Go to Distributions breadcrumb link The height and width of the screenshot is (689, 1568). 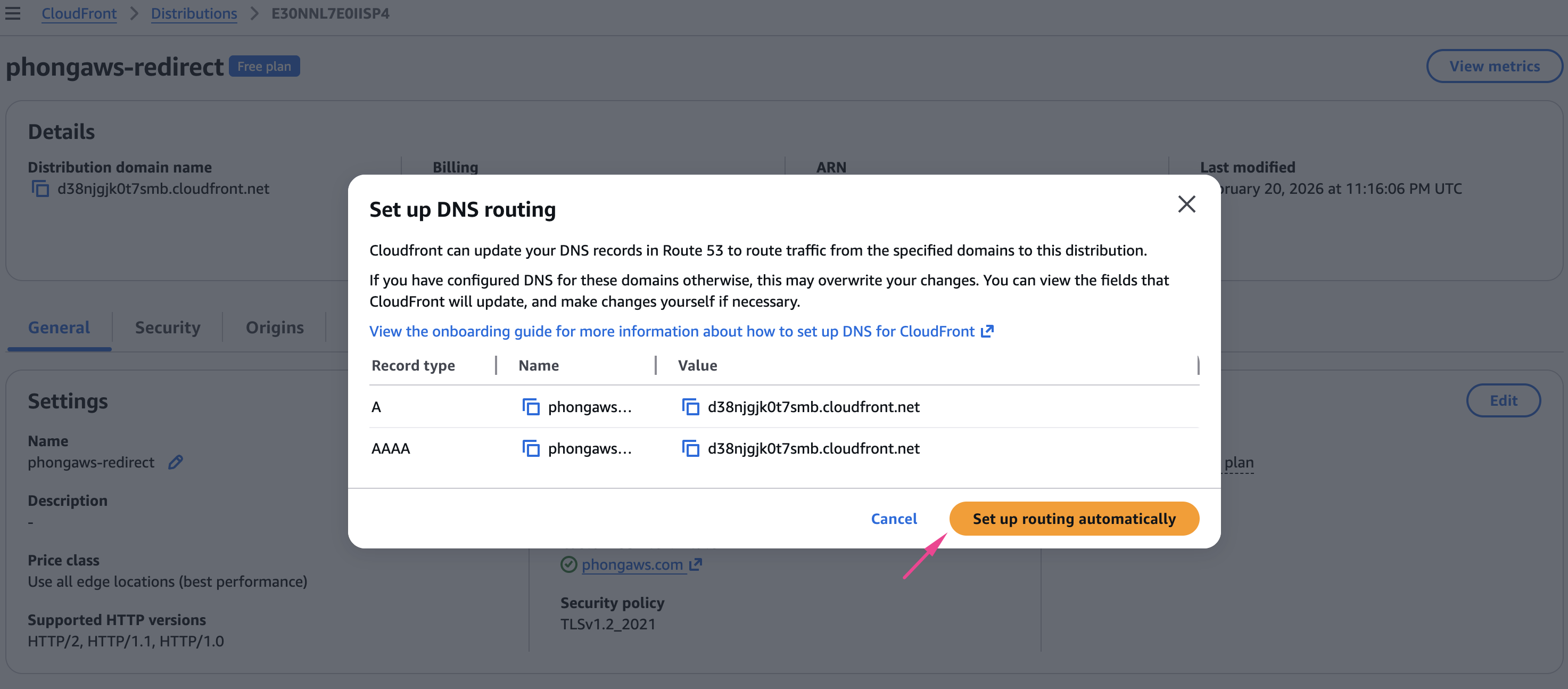pyautogui.click(x=194, y=13)
